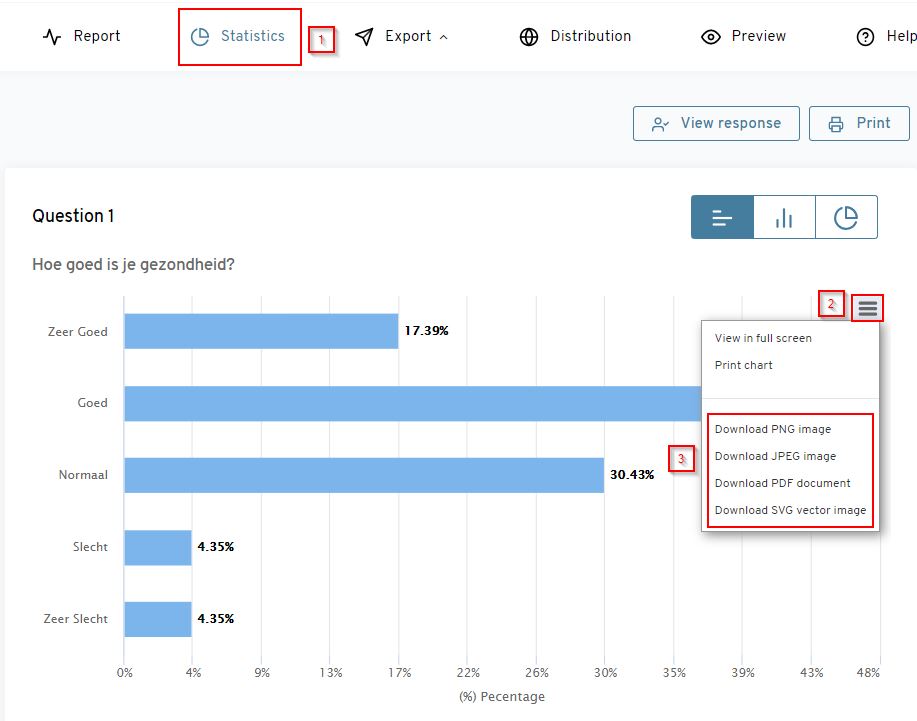Click the Help question mark icon
917x721 pixels.
pos(865,37)
